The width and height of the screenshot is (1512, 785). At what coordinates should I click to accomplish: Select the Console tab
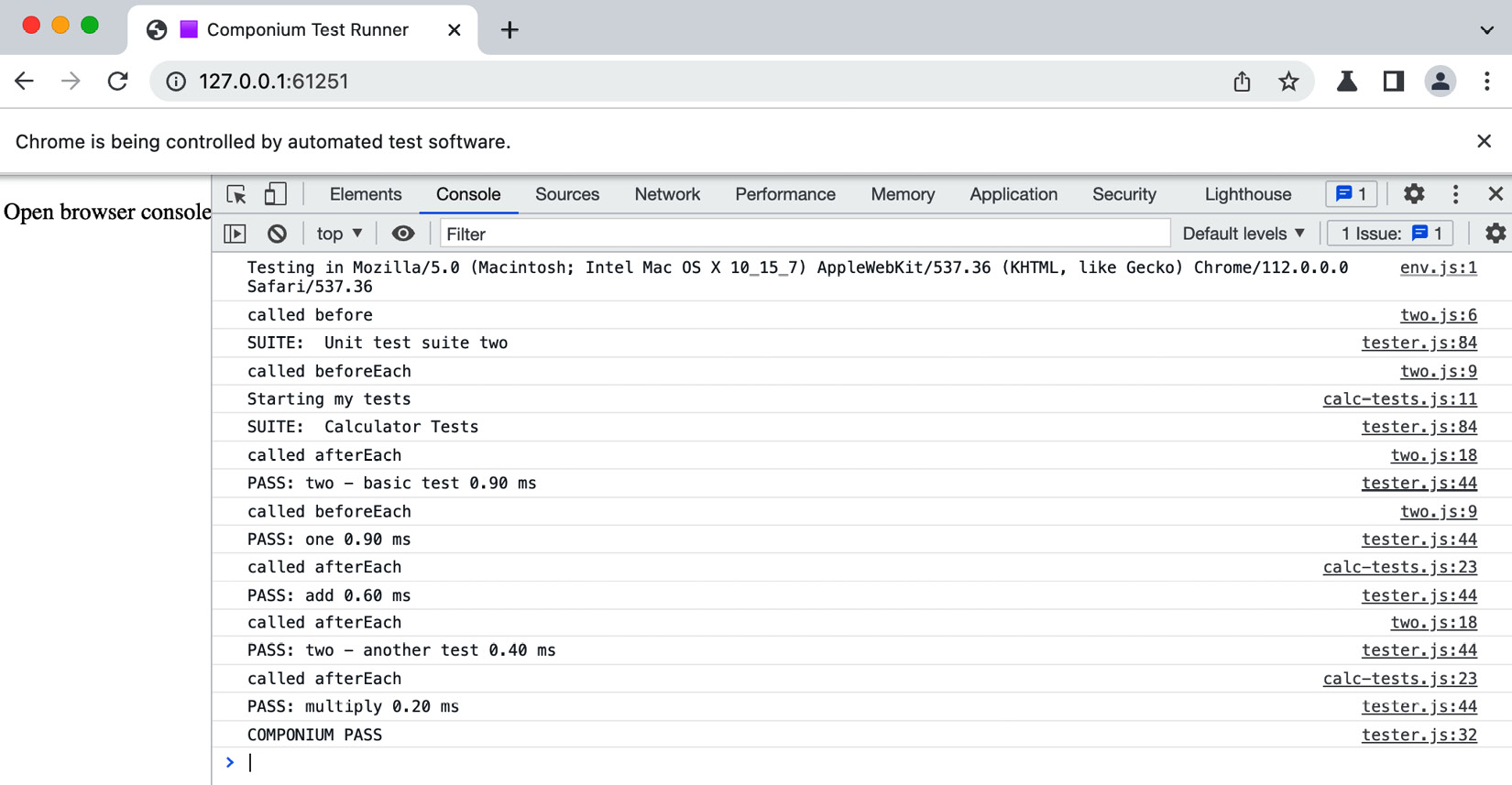coord(468,194)
